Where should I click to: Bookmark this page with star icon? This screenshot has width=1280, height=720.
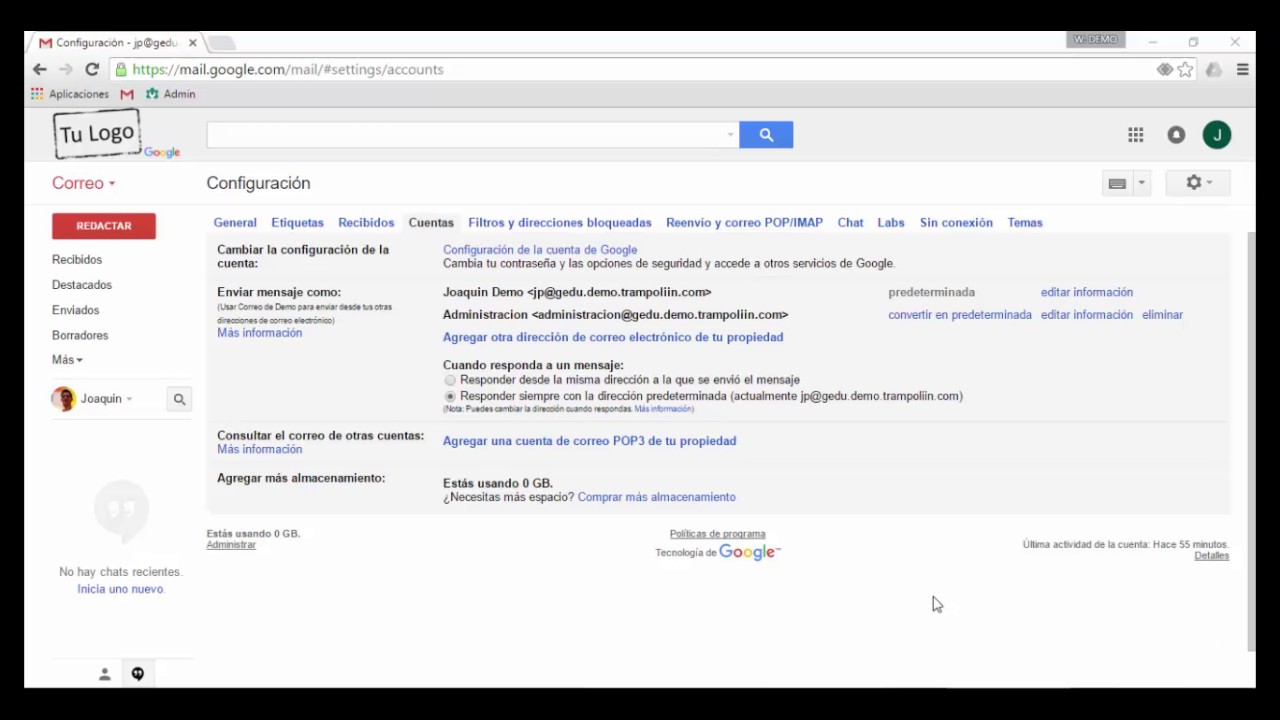1185,70
